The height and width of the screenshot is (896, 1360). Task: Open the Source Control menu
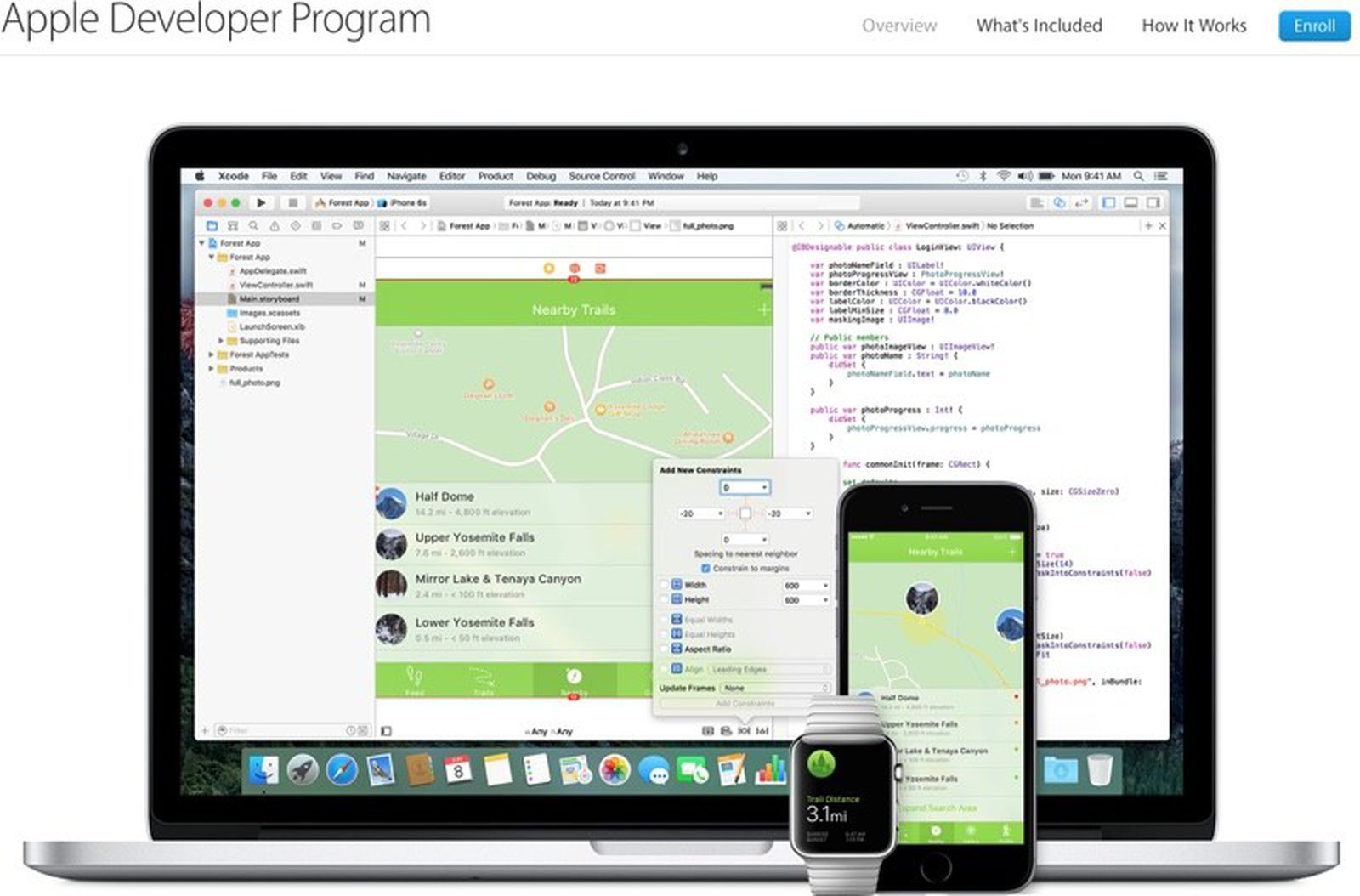(x=602, y=176)
